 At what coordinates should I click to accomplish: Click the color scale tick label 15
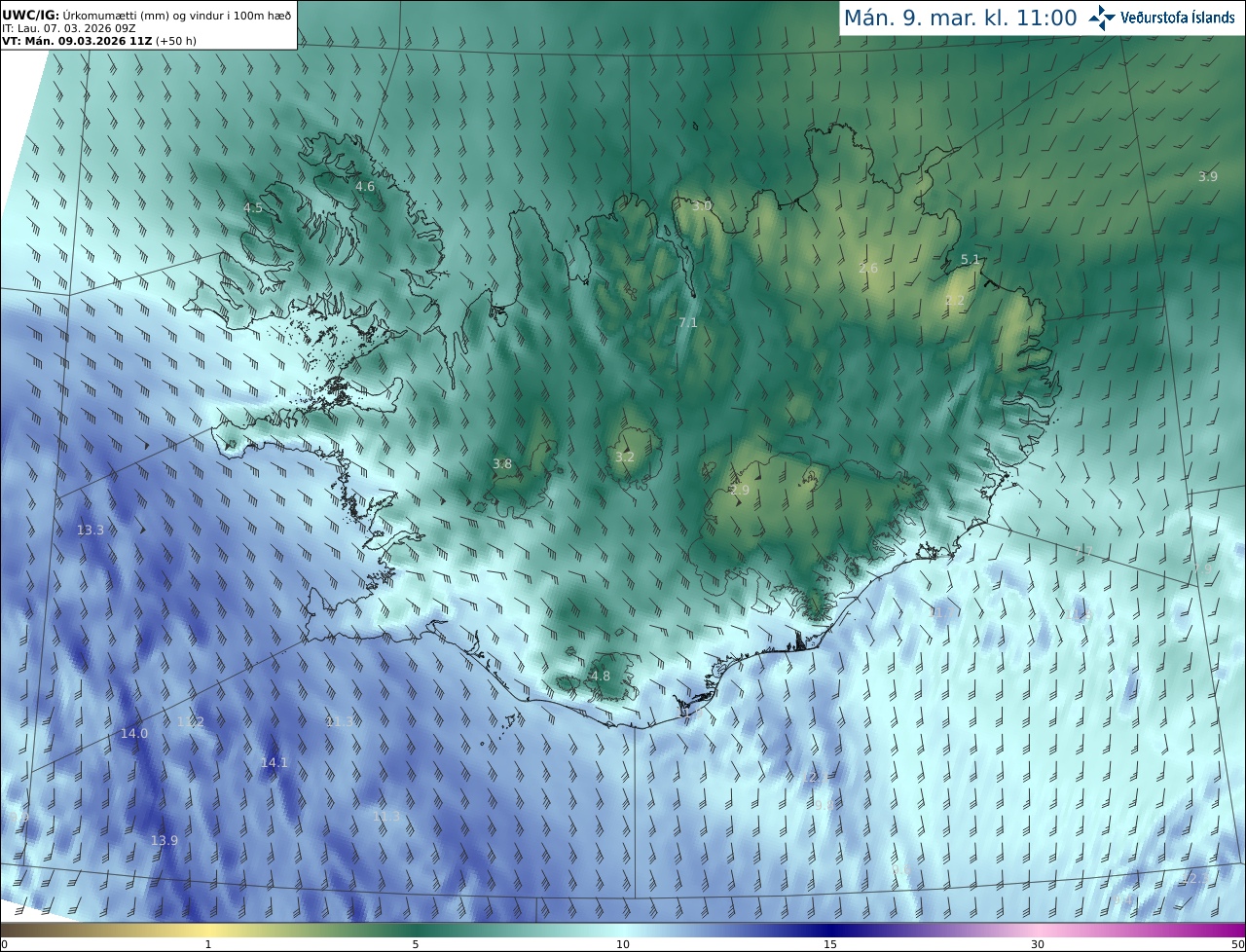click(830, 944)
